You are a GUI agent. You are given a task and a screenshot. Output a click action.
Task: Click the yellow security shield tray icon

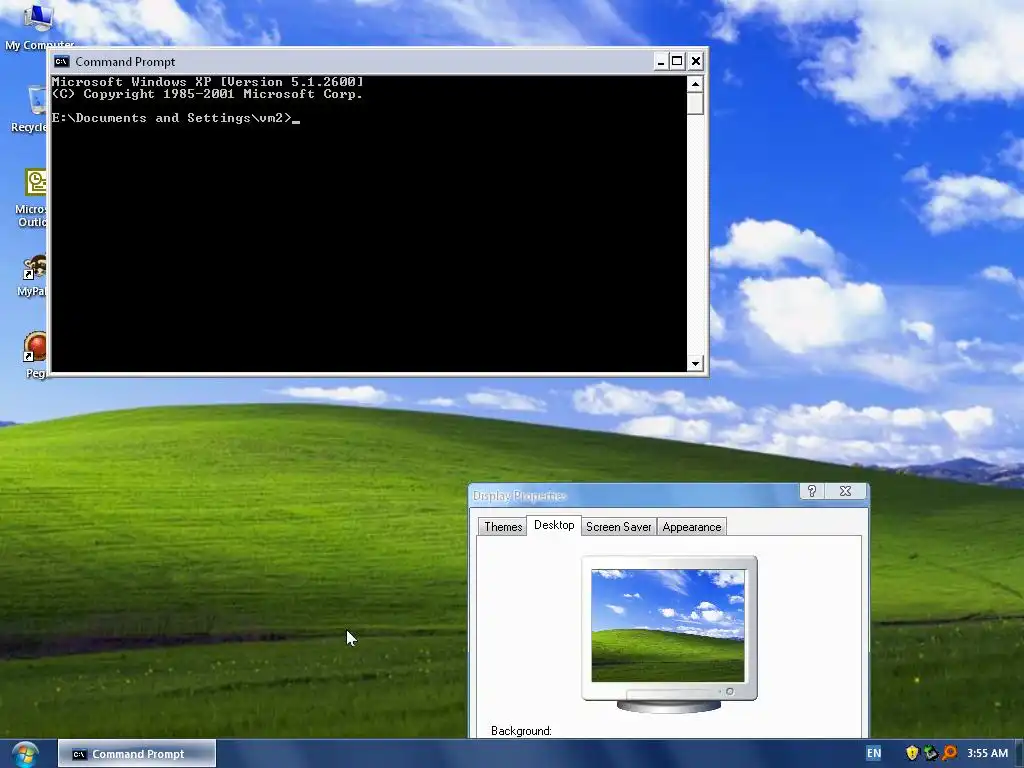[x=912, y=753]
